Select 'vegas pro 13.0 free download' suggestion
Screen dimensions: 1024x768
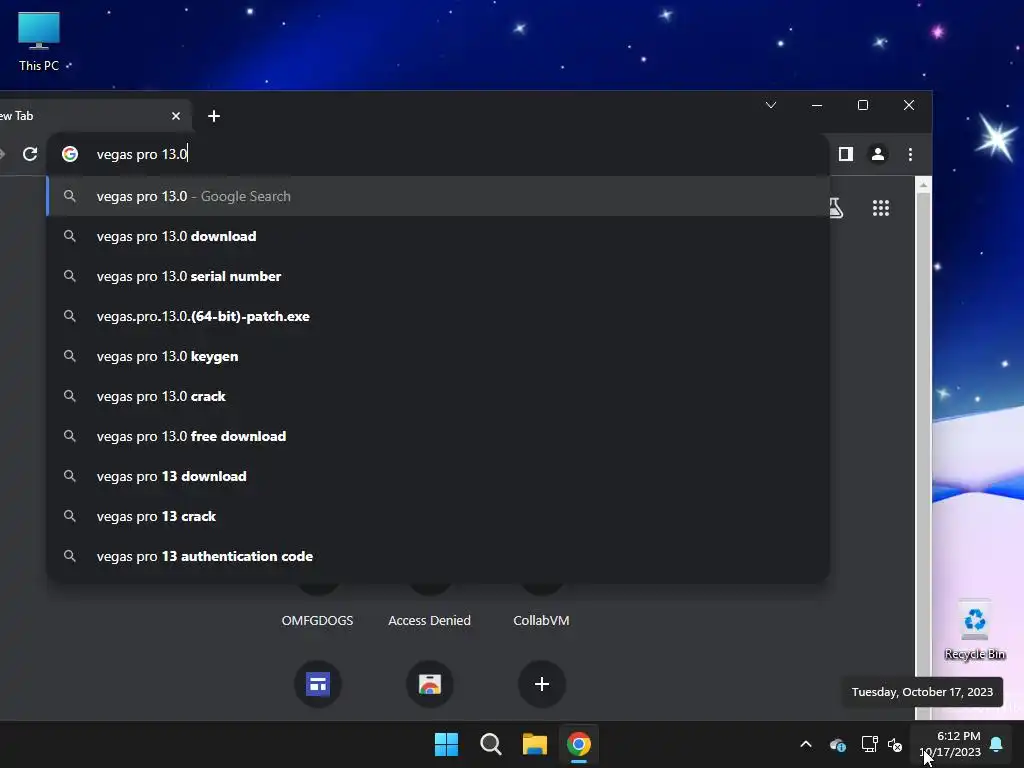coord(438,436)
